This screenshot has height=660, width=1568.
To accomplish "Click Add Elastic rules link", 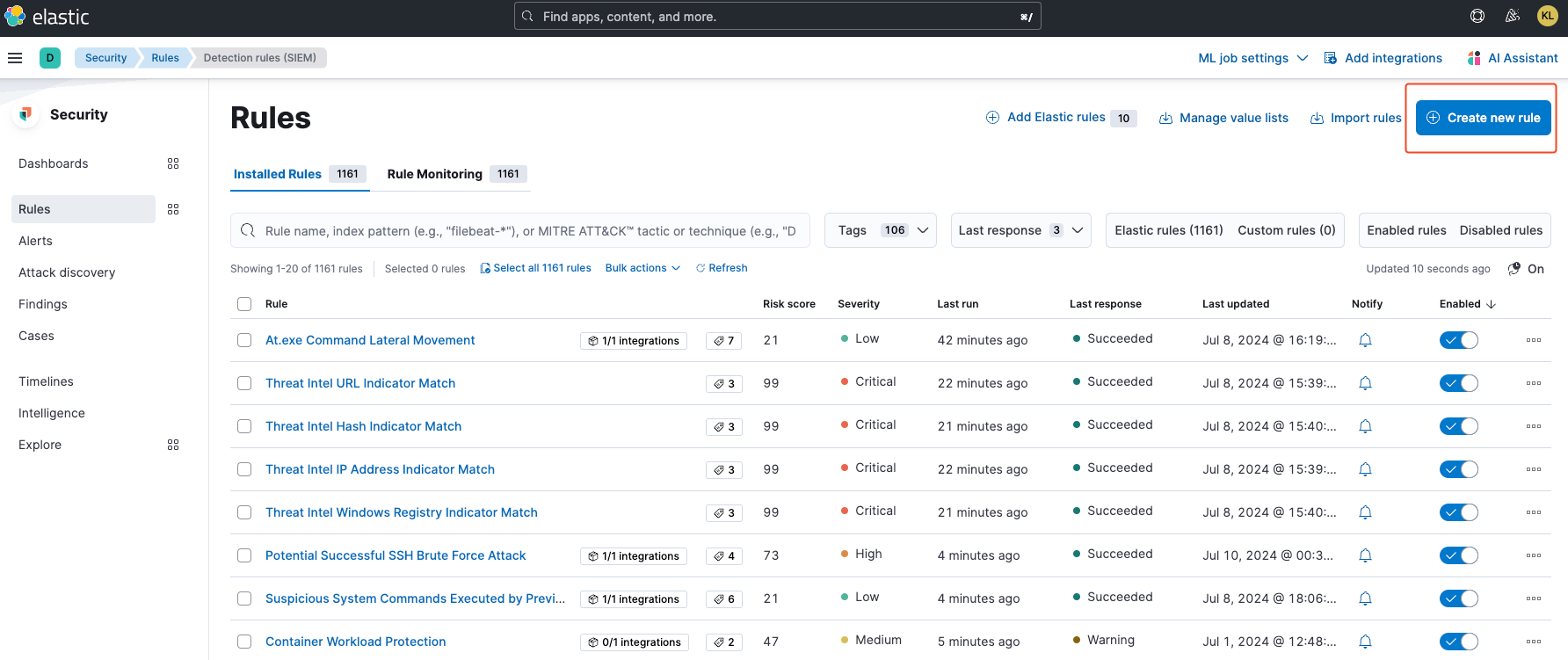I will click(1061, 118).
